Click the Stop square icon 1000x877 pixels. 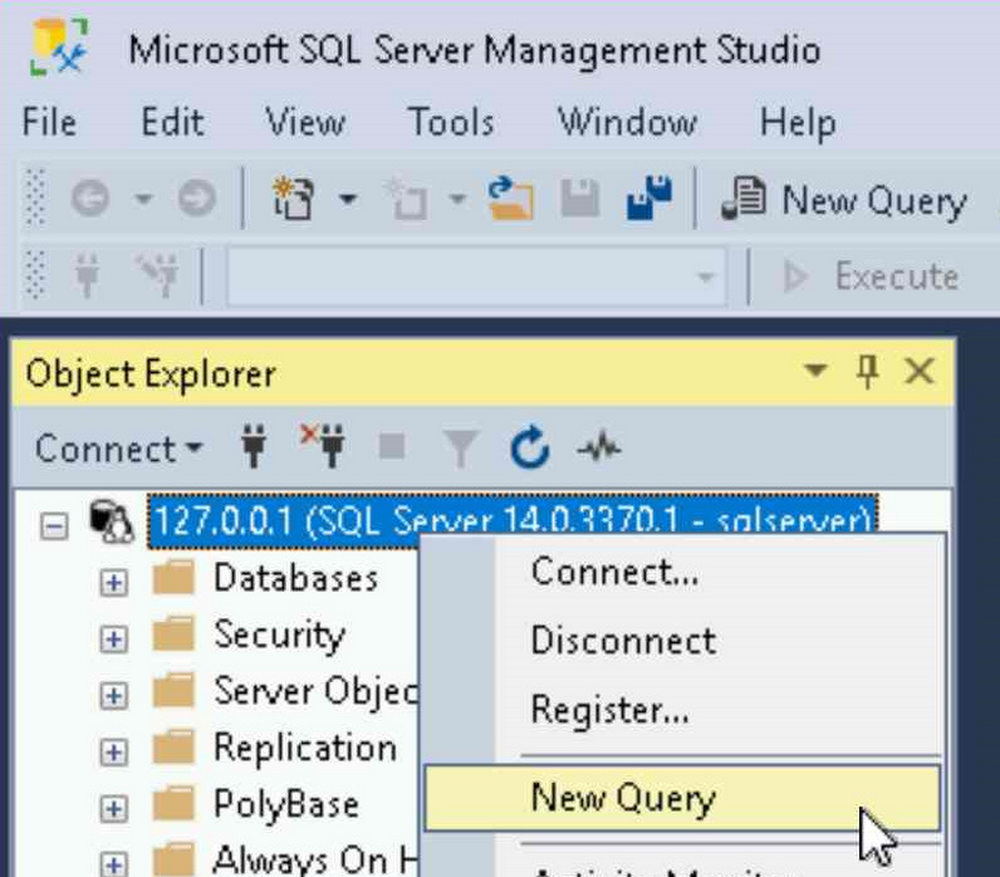click(392, 446)
